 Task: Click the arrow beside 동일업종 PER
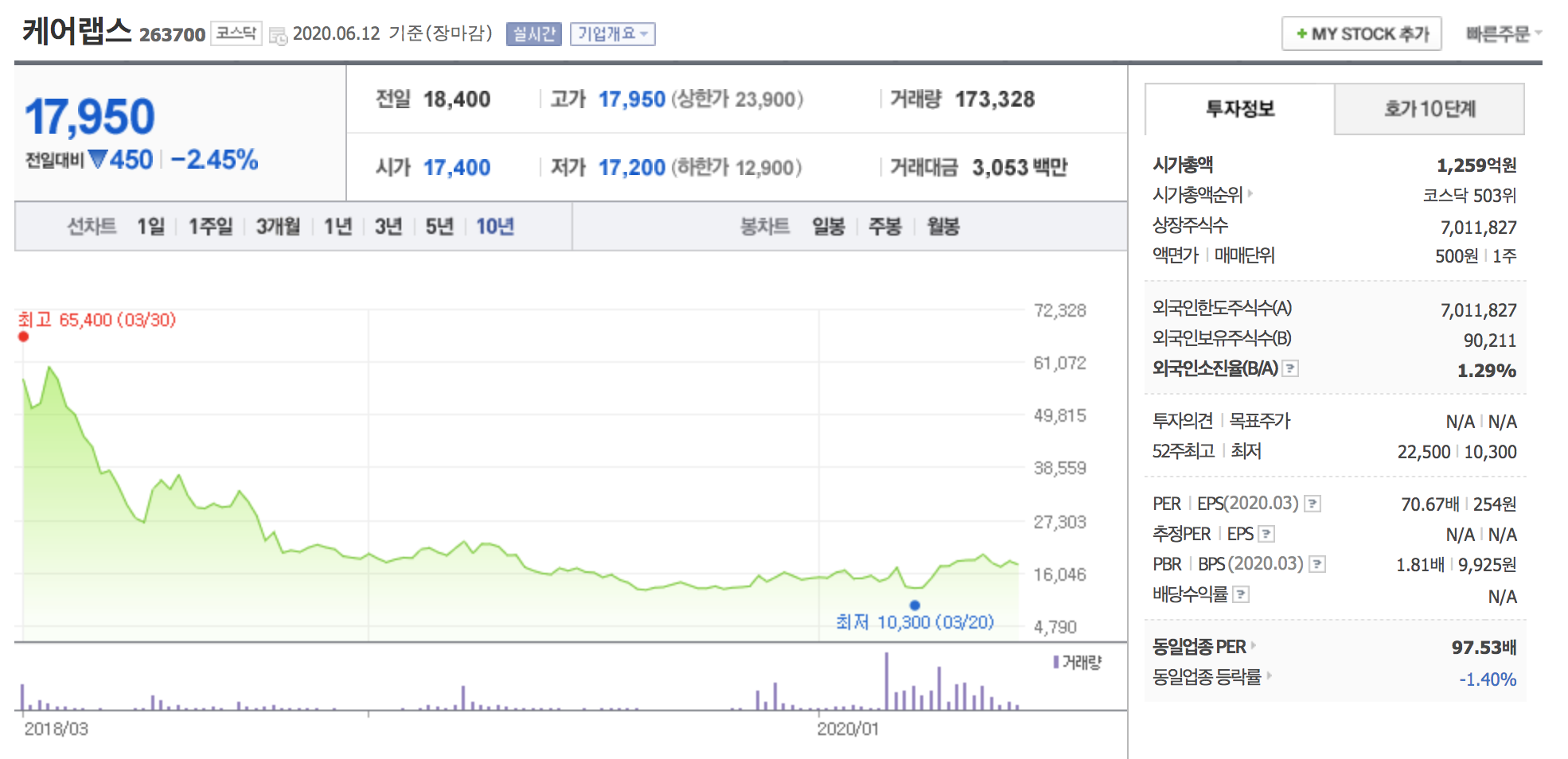[x=1254, y=645]
